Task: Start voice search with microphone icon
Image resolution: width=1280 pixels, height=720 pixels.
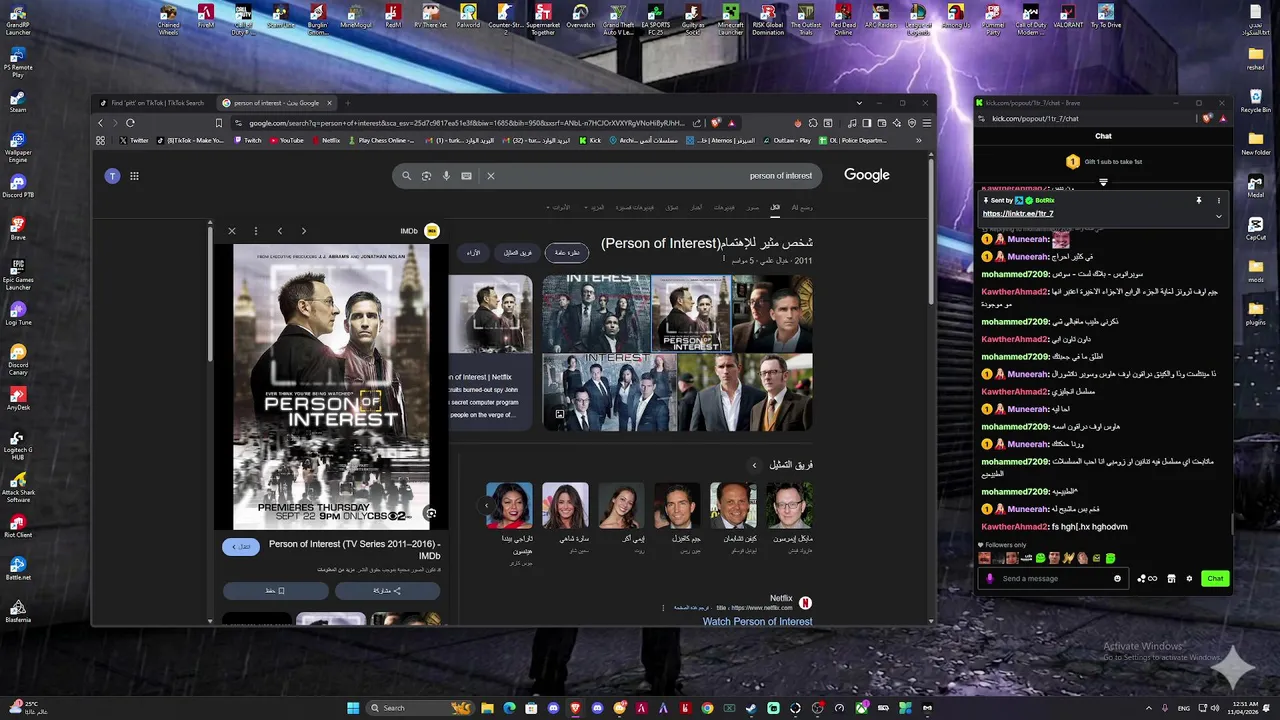Action: (446, 176)
